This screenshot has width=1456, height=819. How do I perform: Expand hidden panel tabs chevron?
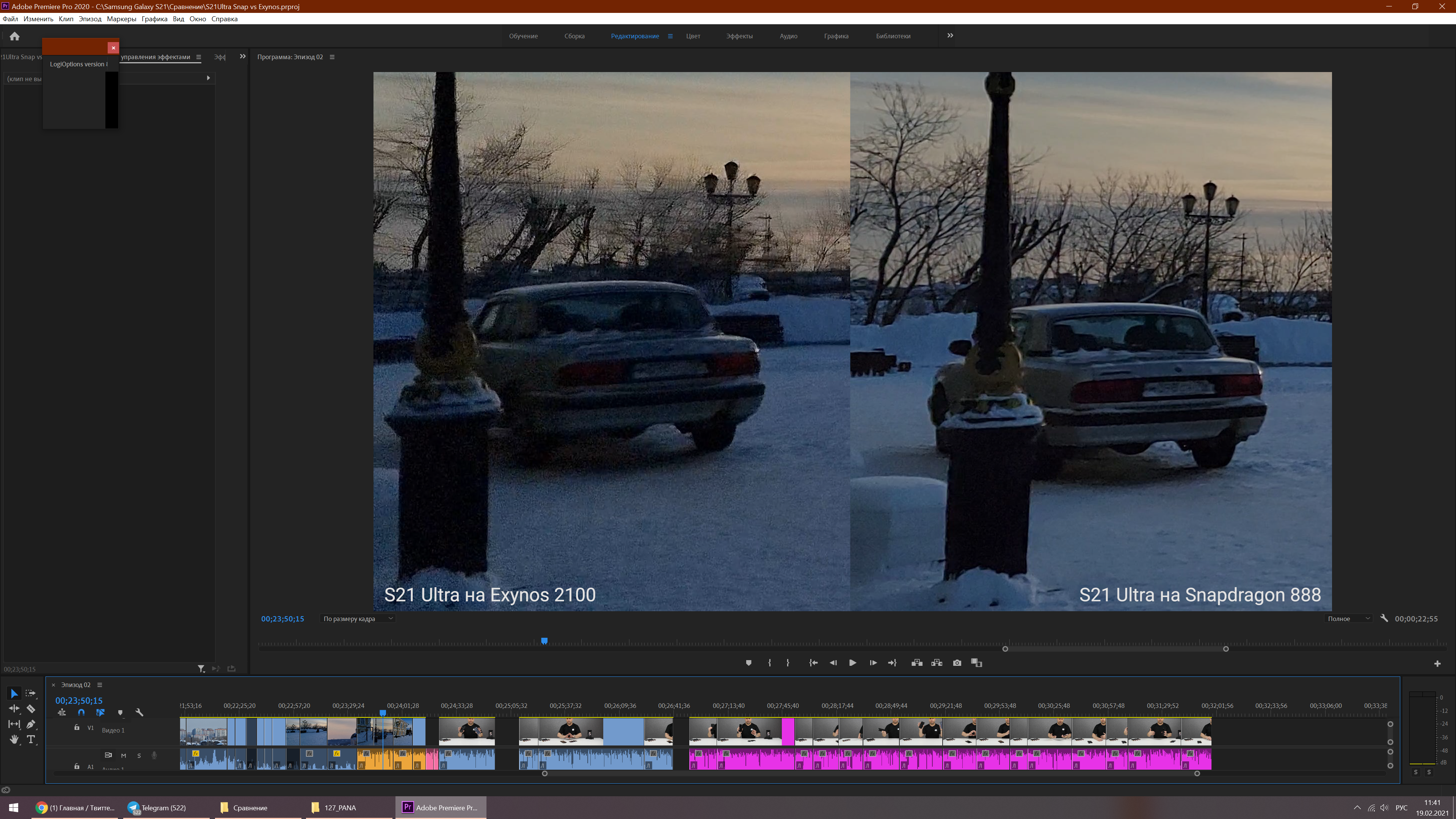[243, 56]
